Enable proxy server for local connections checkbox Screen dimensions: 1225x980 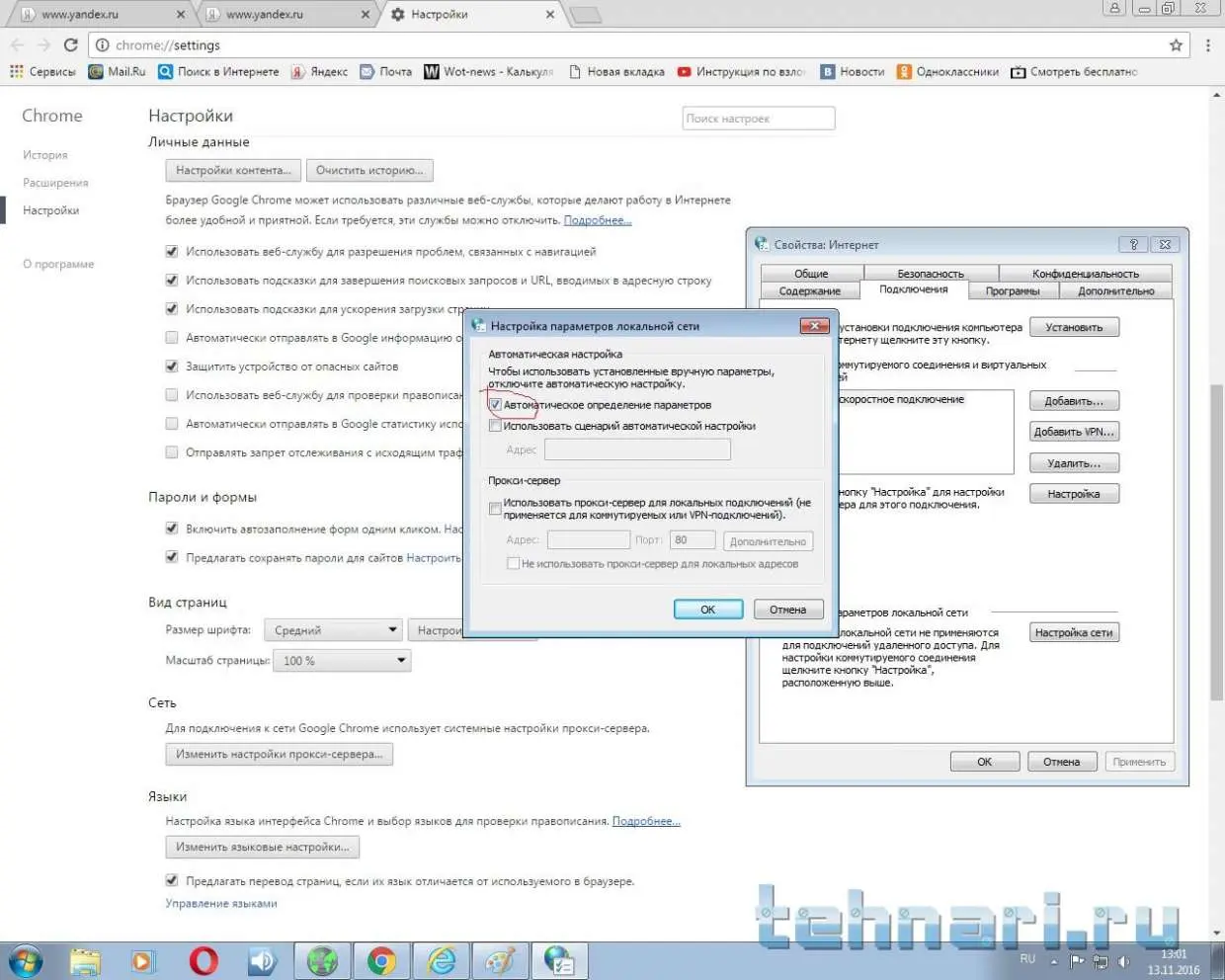click(x=495, y=509)
